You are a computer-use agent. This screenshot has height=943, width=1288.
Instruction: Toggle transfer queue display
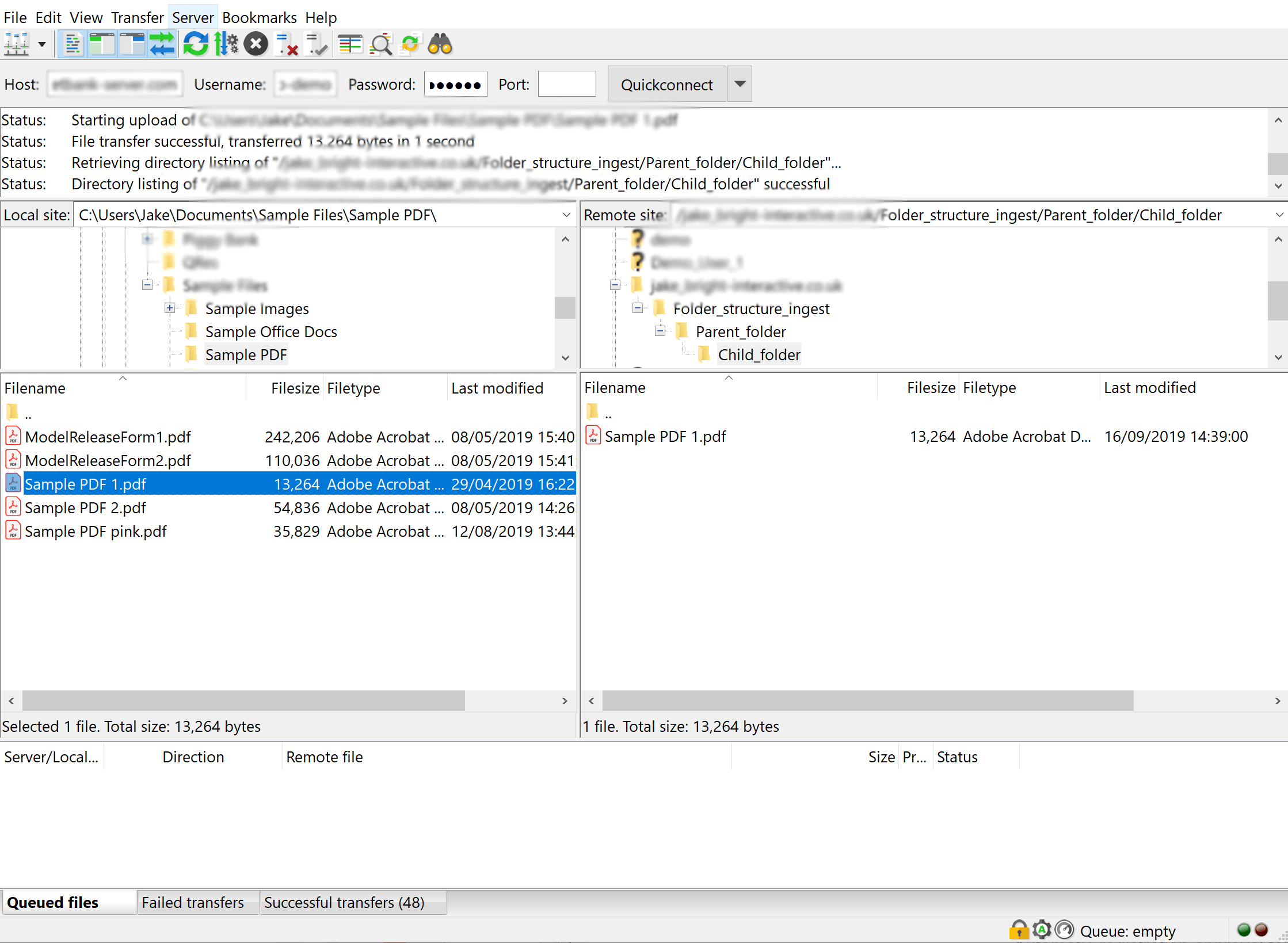[162, 44]
